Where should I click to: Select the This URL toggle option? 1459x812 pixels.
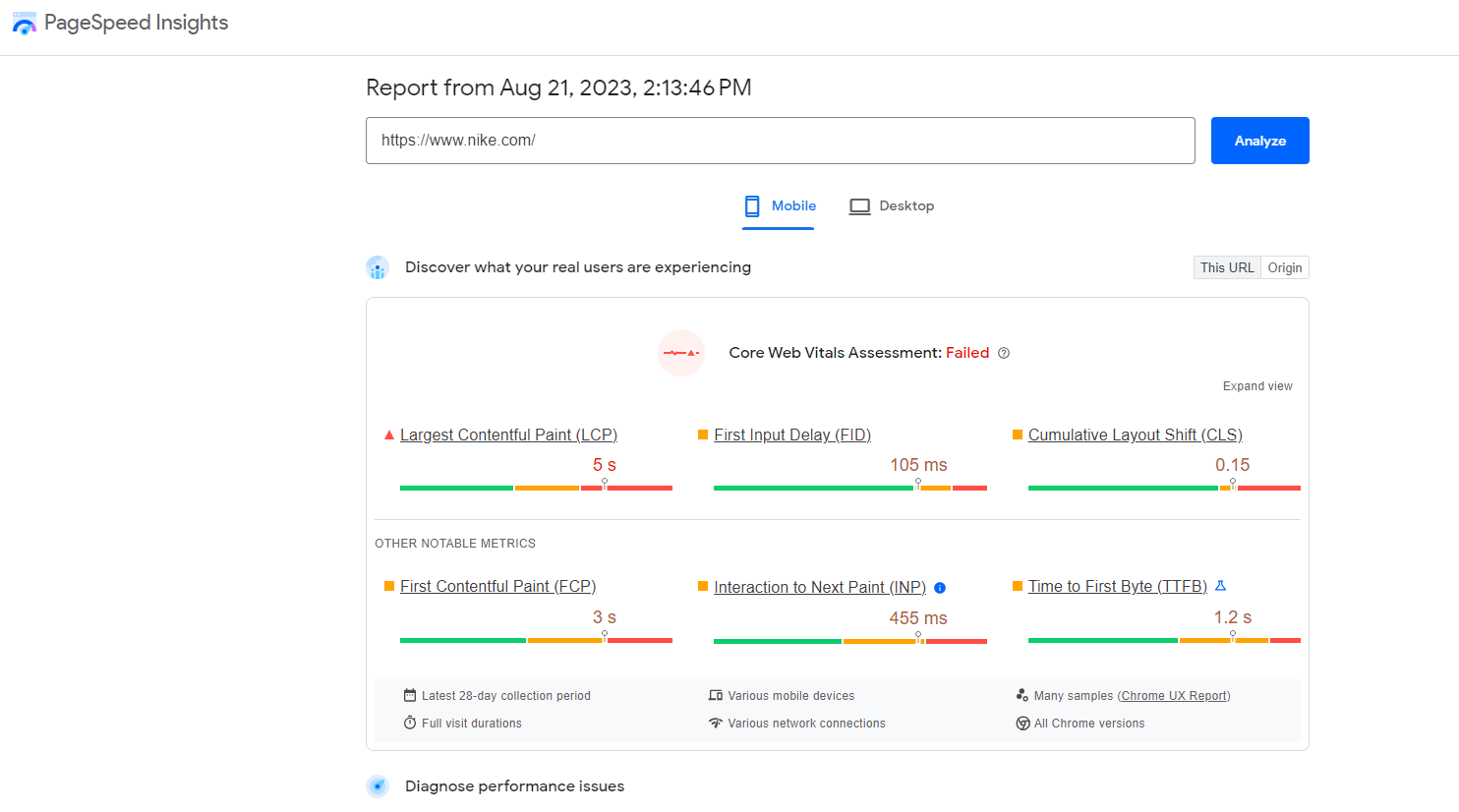(x=1226, y=266)
